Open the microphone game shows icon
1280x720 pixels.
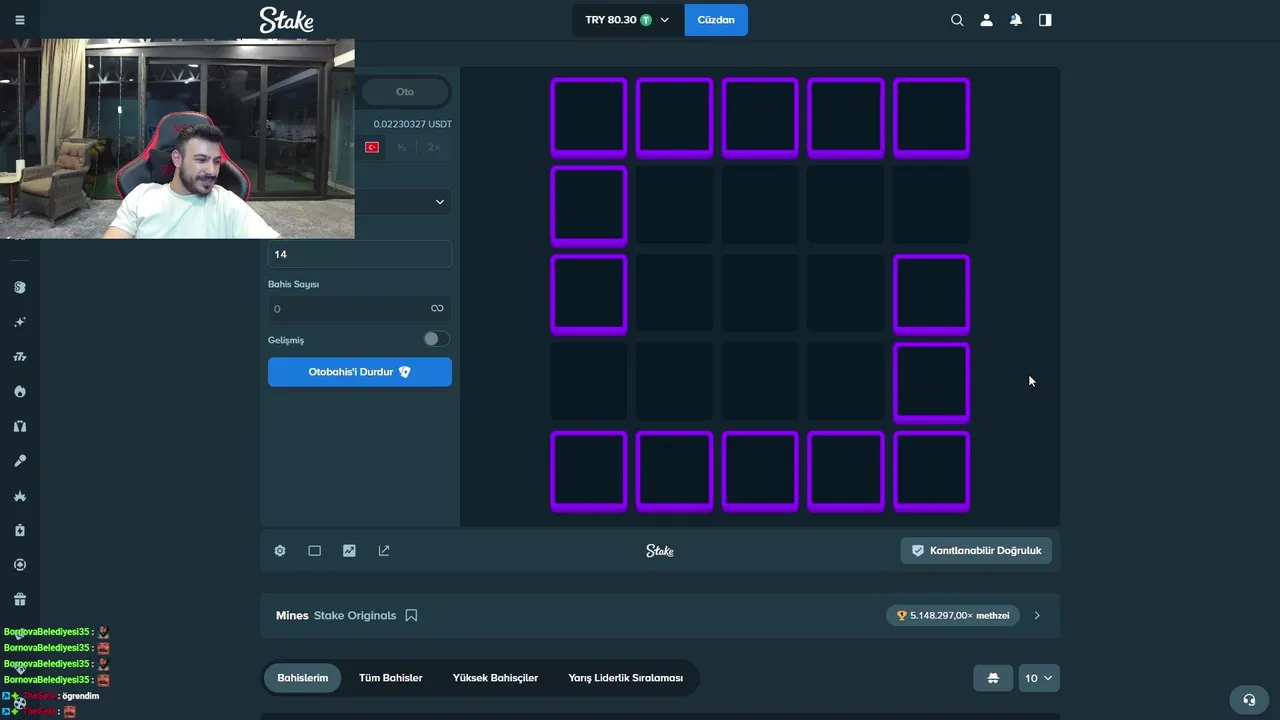(x=20, y=461)
